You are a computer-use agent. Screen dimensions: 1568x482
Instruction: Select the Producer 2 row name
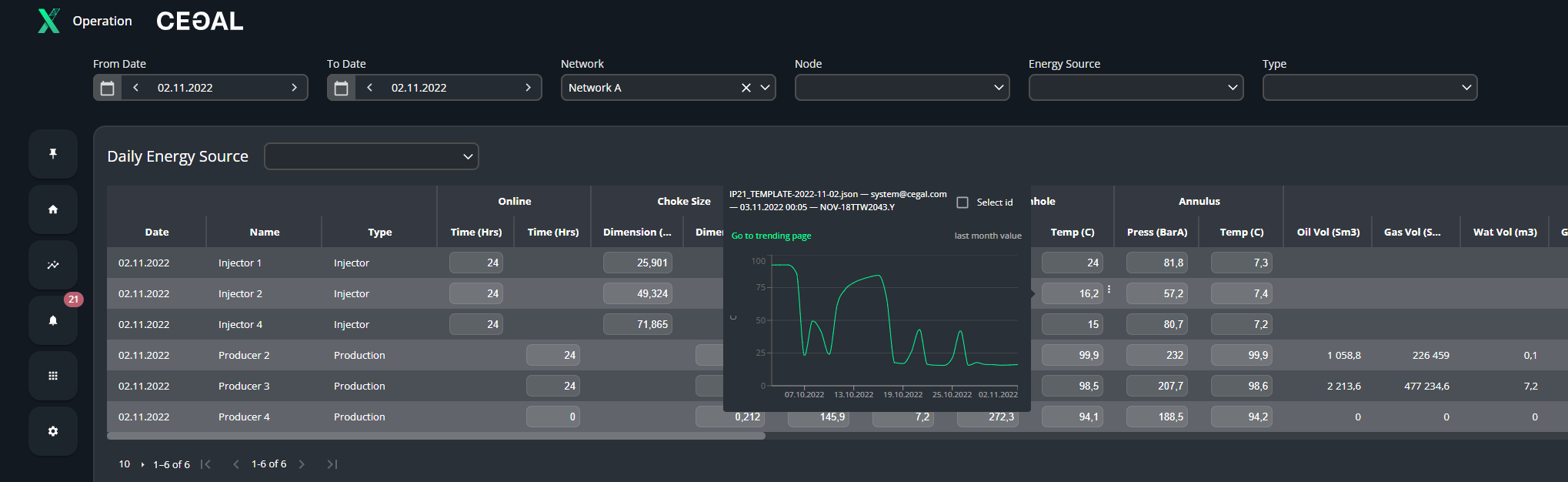click(x=244, y=355)
